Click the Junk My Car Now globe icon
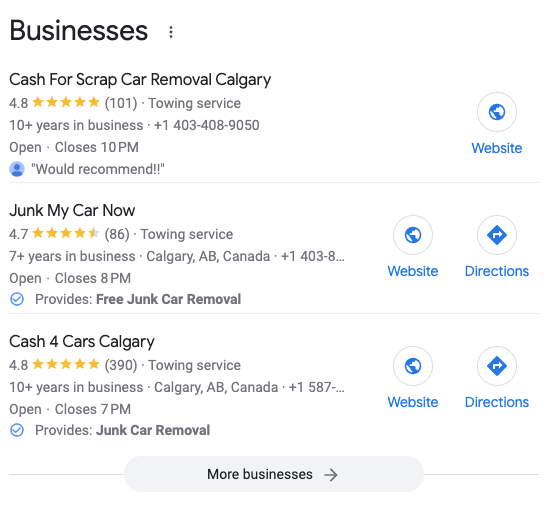556x524 pixels. point(413,235)
